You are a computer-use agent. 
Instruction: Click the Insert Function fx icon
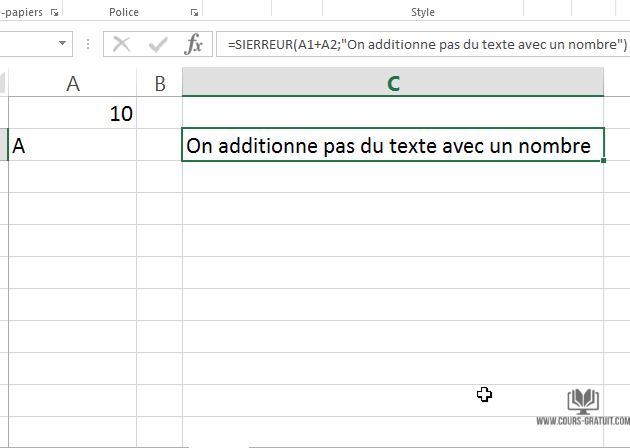(194, 45)
